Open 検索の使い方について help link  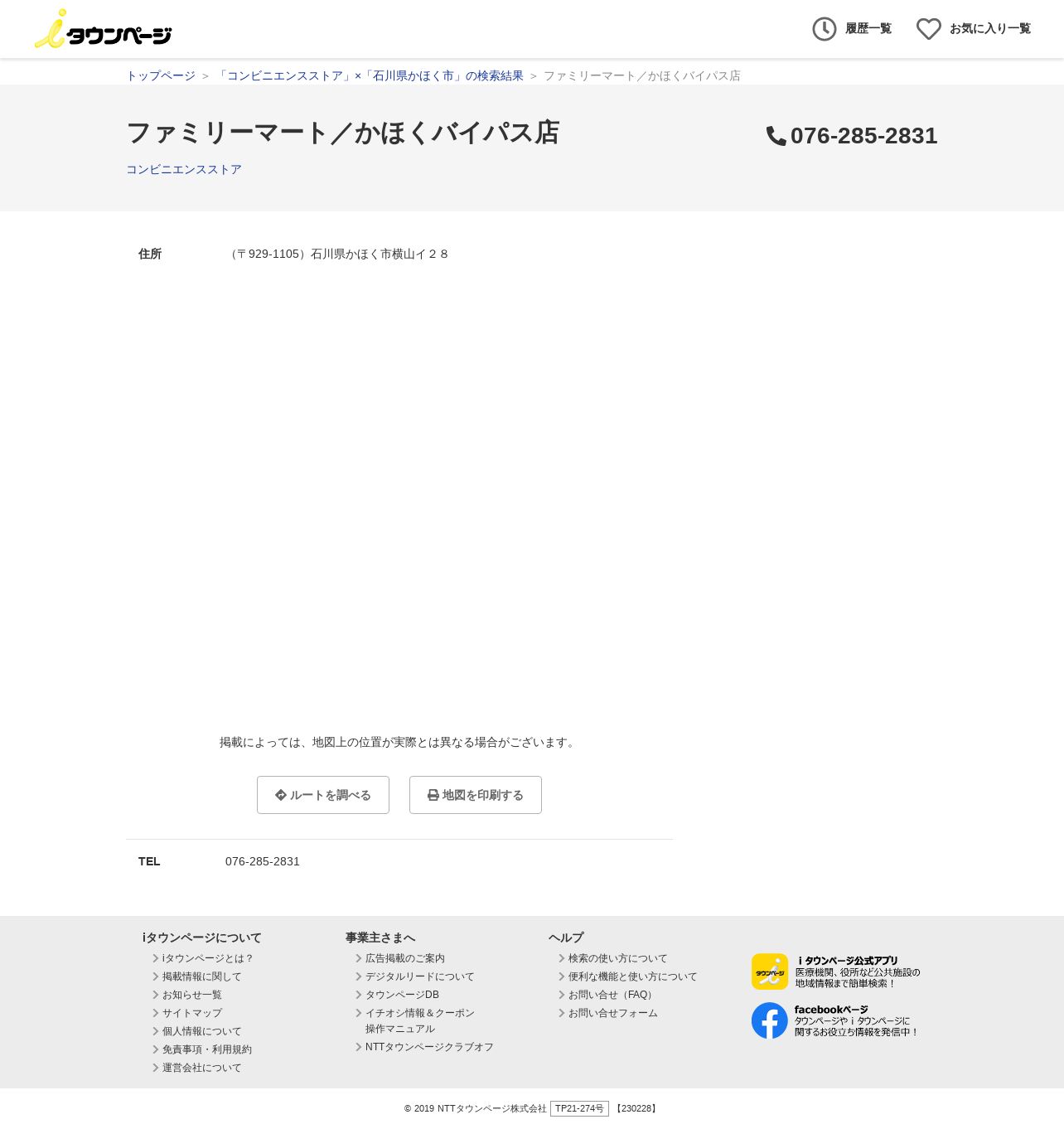[618, 958]
